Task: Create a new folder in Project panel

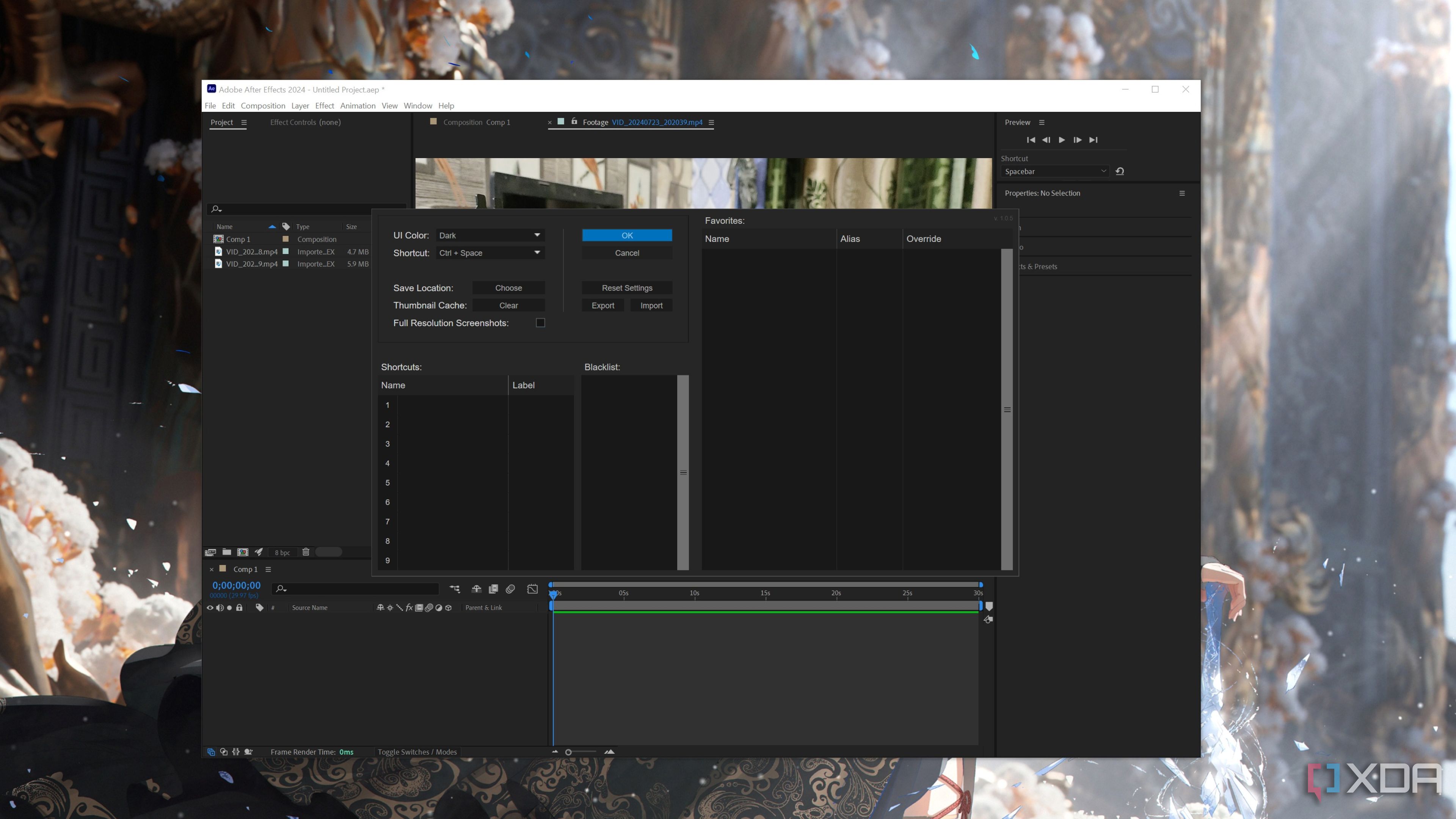Action: click(227, 552)
